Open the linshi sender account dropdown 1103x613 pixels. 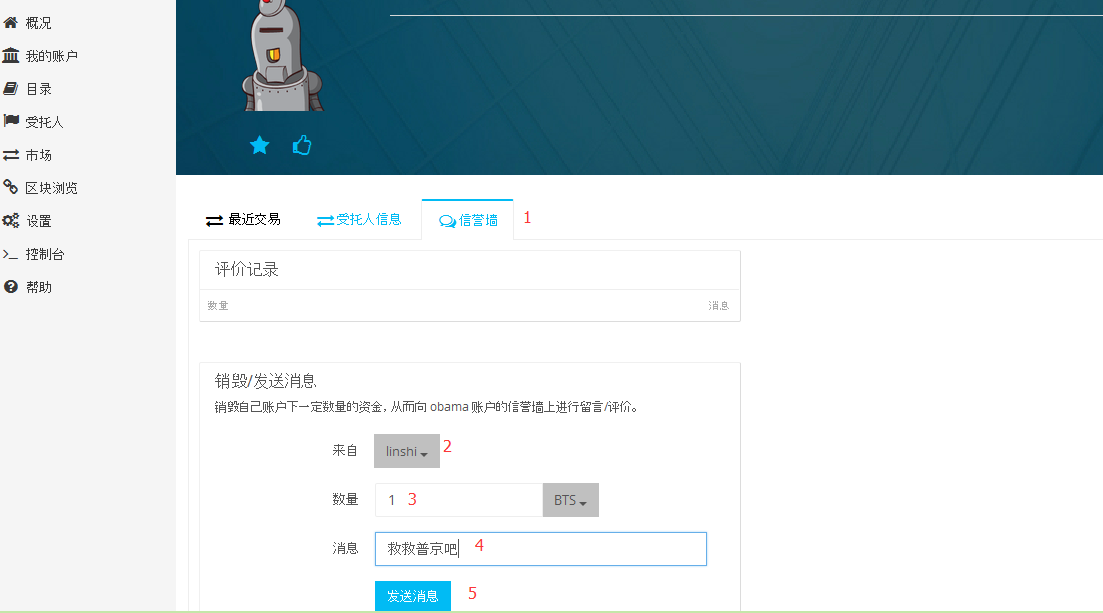pyautogui.click(x=407, y=451)
